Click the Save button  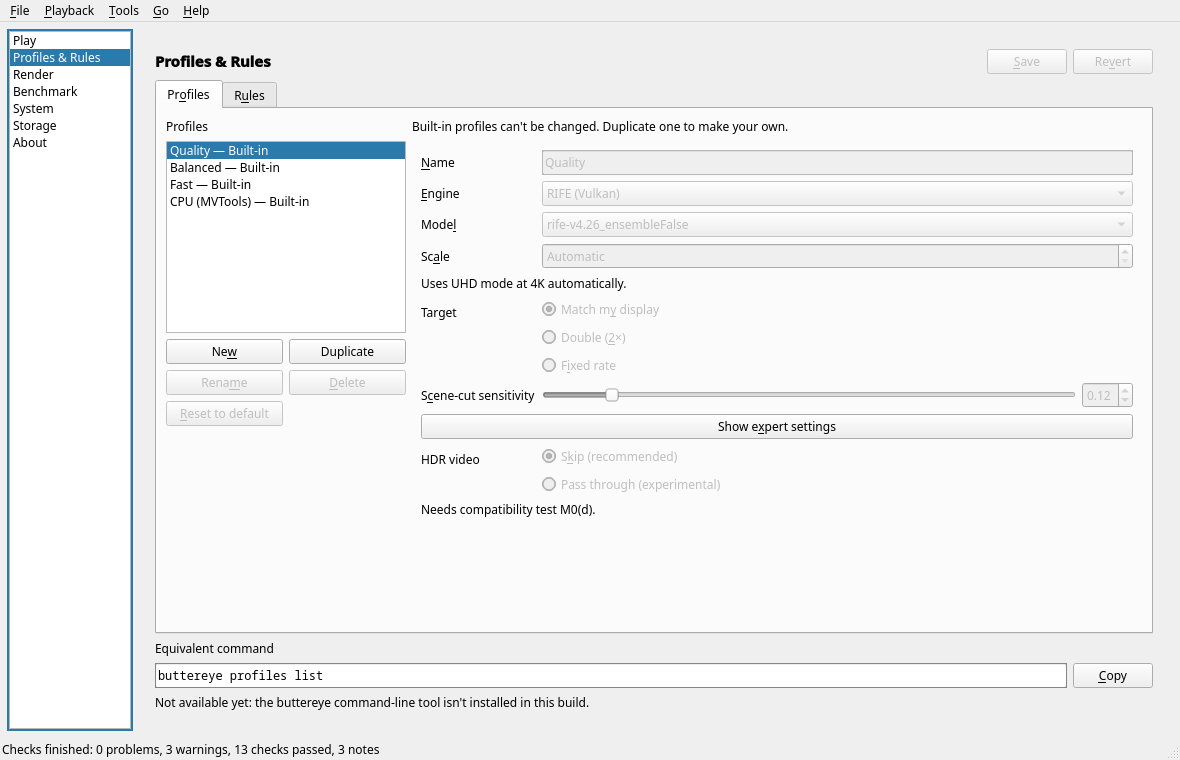[x=1026, y=62]
